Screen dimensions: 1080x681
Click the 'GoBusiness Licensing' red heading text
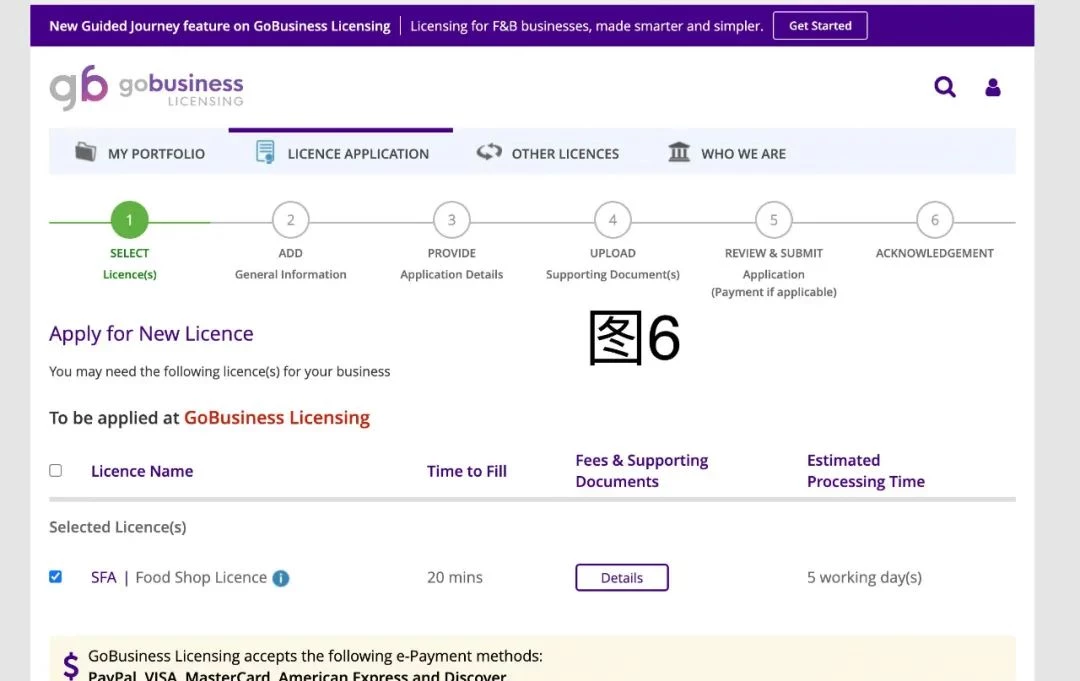click(277, 418)
